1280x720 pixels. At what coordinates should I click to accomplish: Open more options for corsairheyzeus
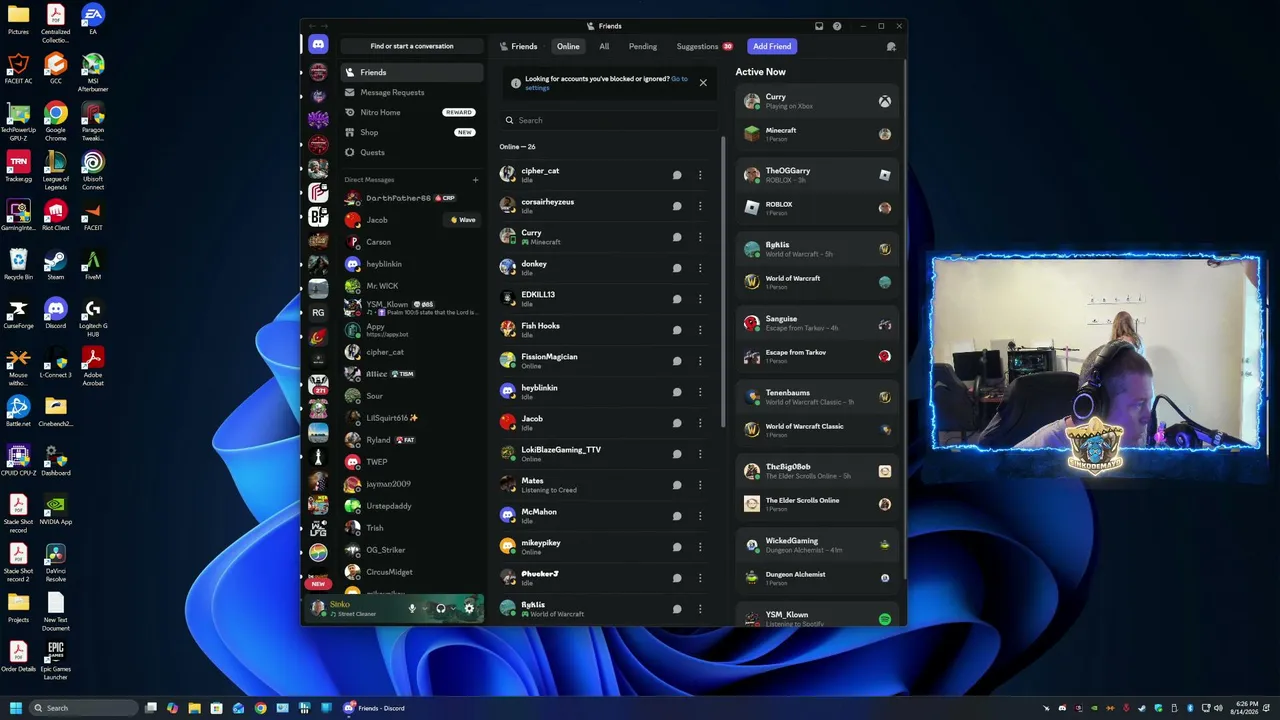(700, 206)
